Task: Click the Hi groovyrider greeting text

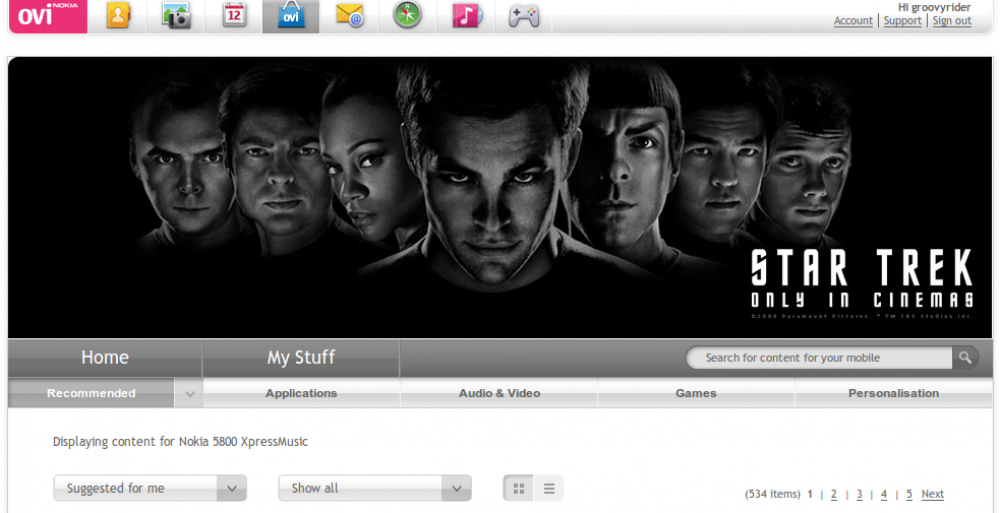Action: [x=934, y=7]
